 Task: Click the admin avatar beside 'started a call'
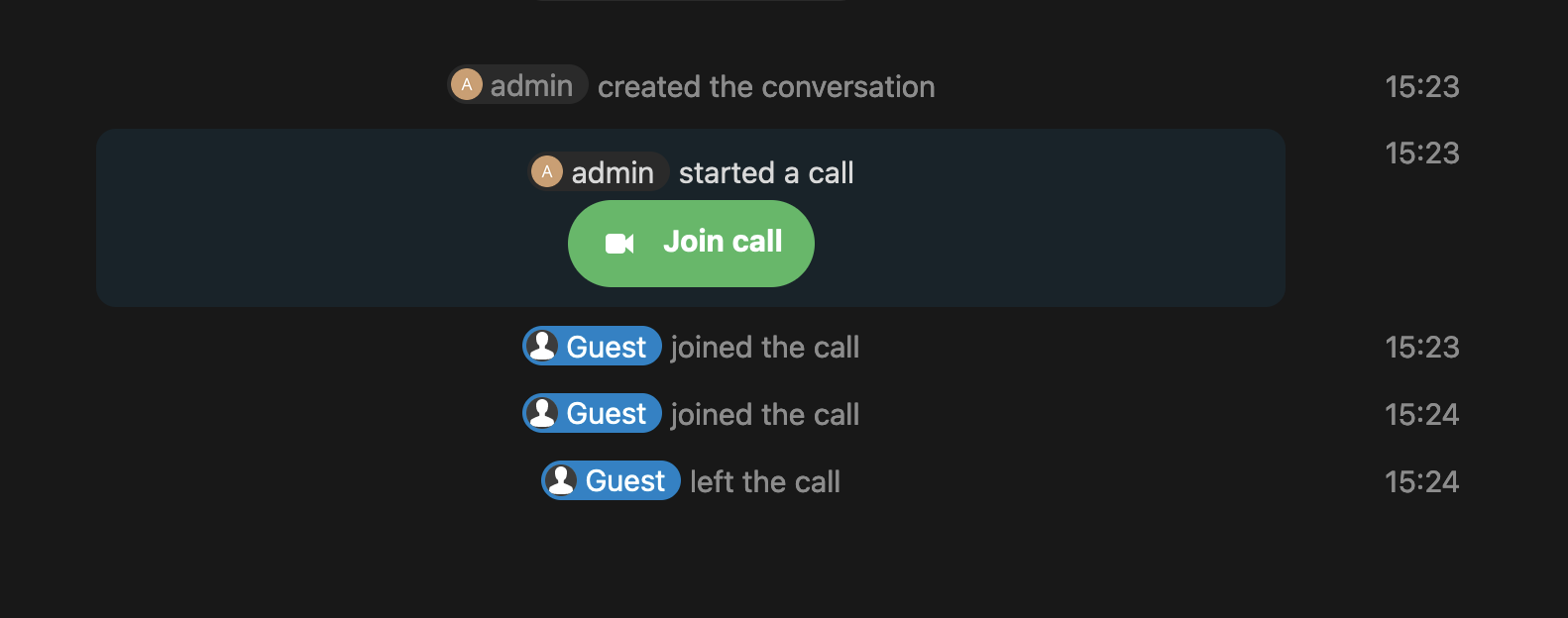click(547, 171)
